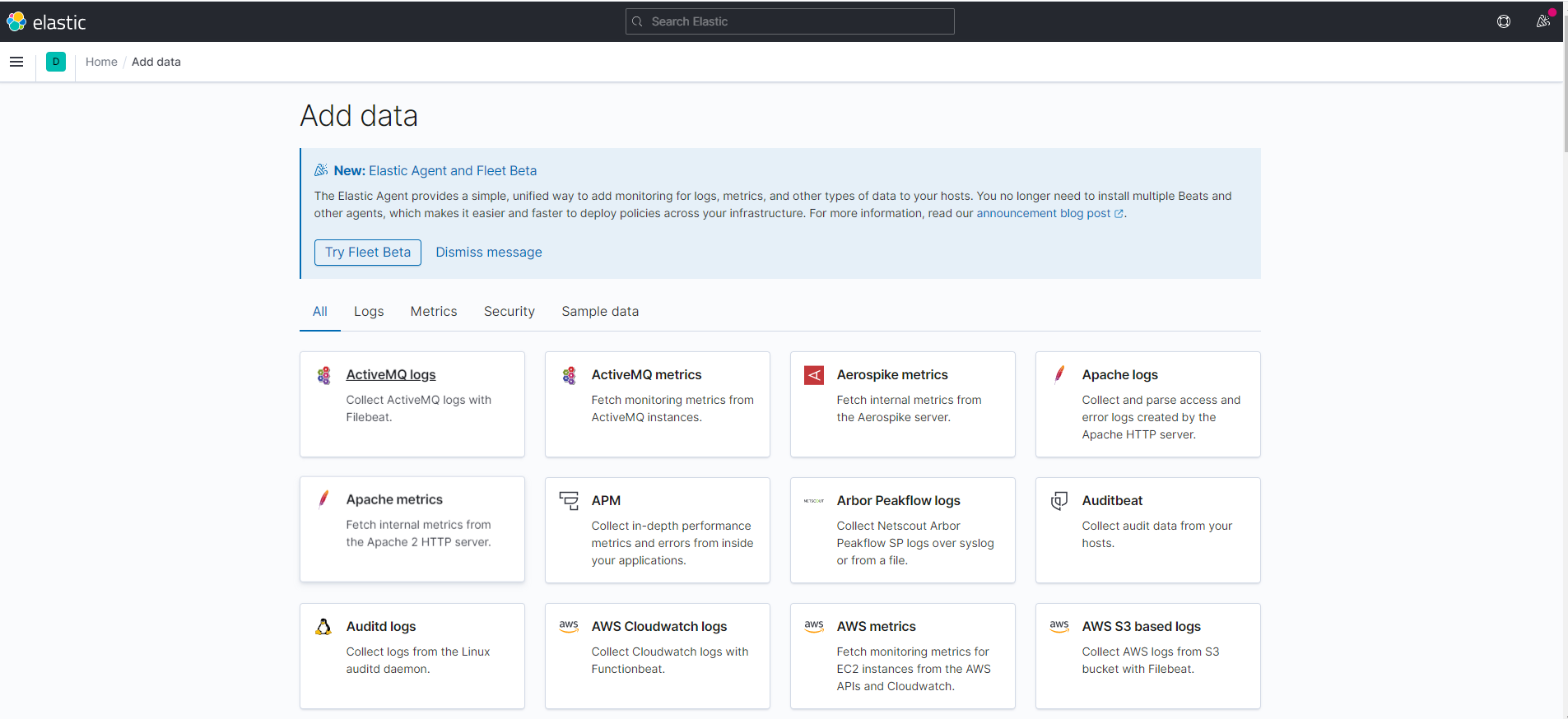This screenshot has height=719, width=1568.
Task: Go to Home breadcrumb link
Action: [x=101, y=62]
